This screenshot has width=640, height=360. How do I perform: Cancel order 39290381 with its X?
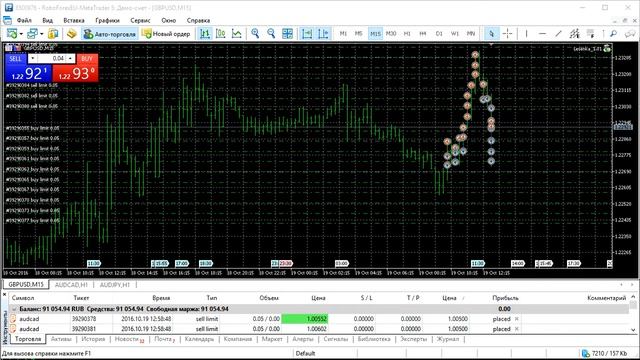click(x=517, y=329)
